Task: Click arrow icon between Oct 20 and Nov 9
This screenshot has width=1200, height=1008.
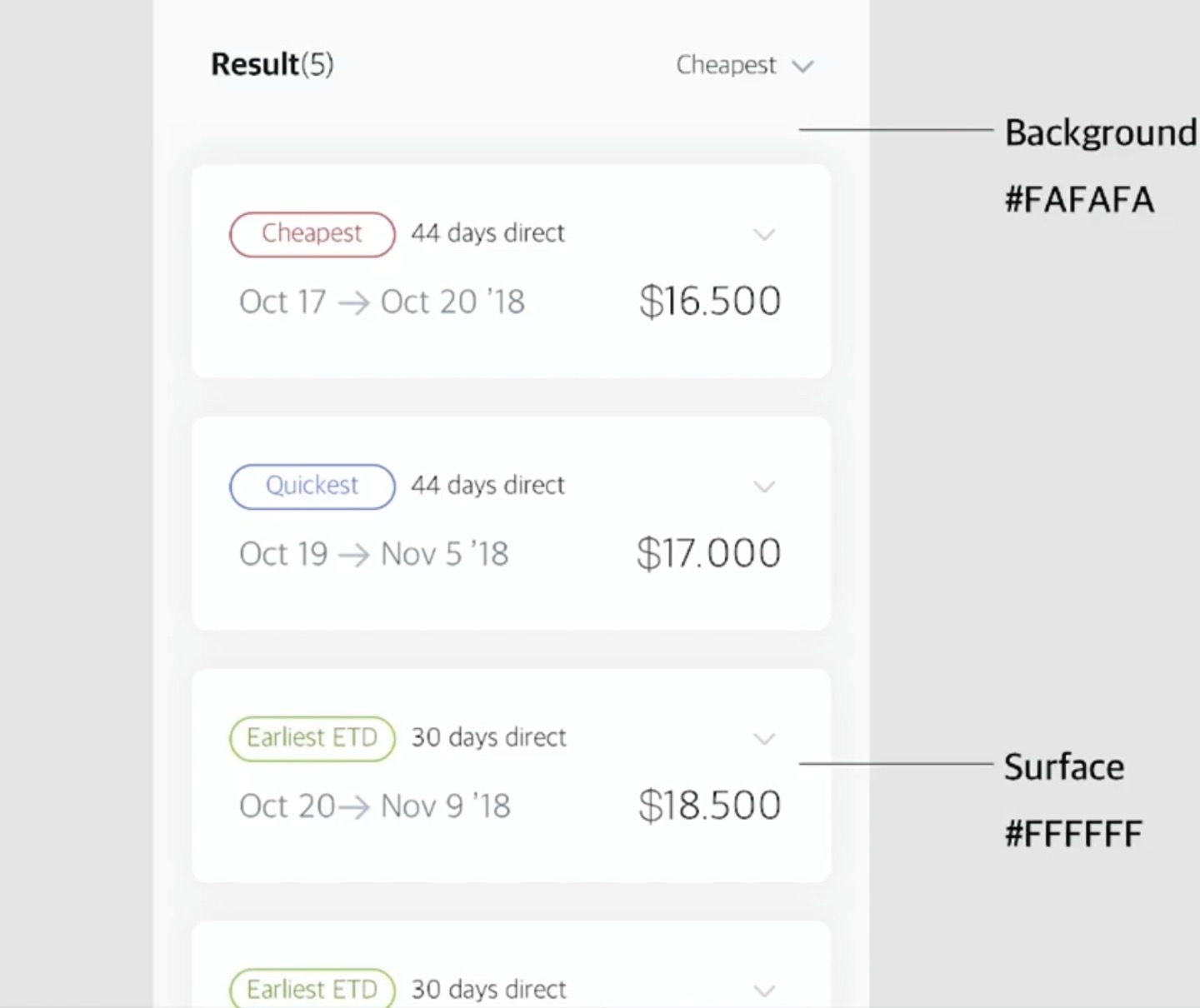Action: point(354,807)
